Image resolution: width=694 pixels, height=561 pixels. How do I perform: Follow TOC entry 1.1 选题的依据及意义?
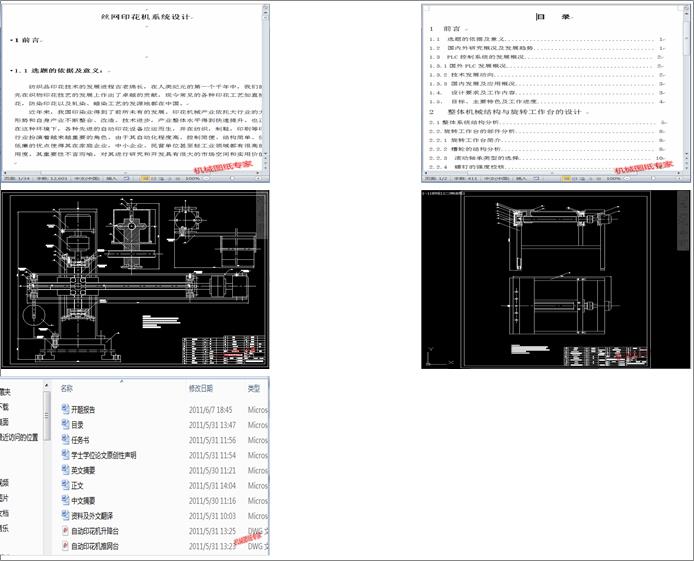(547, 39)
